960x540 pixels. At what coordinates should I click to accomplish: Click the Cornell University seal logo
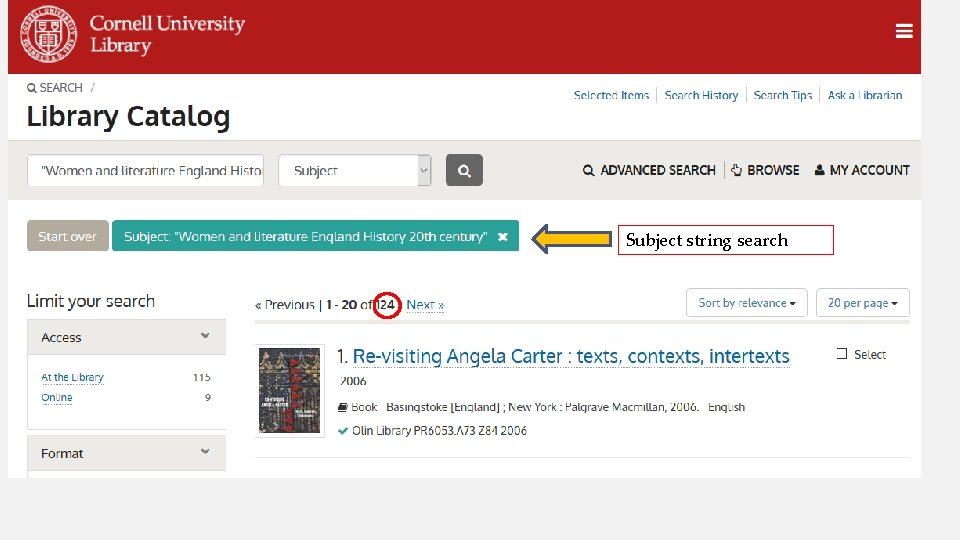[x=48, y=34]
